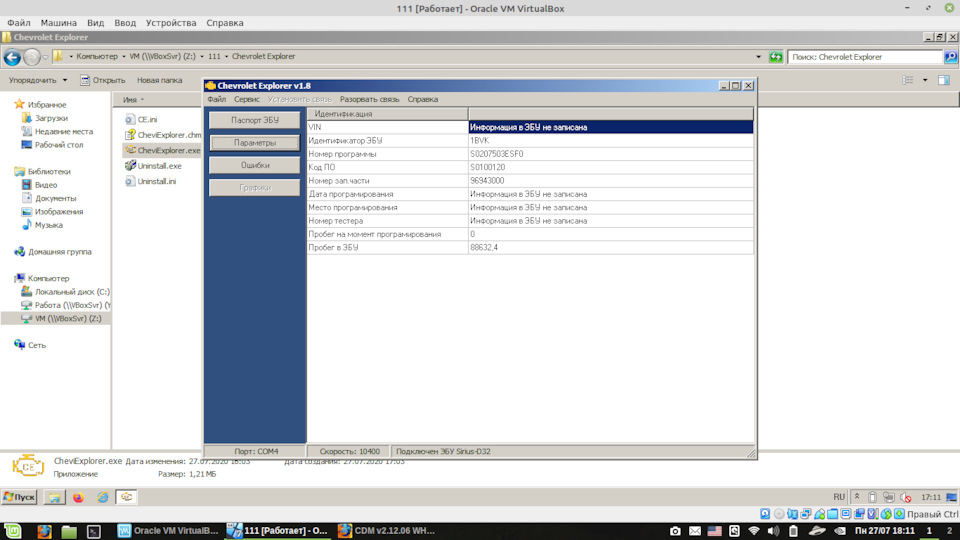Open Изображения library
This screenshot has width=960, height=540.
(x=52, y=212)
